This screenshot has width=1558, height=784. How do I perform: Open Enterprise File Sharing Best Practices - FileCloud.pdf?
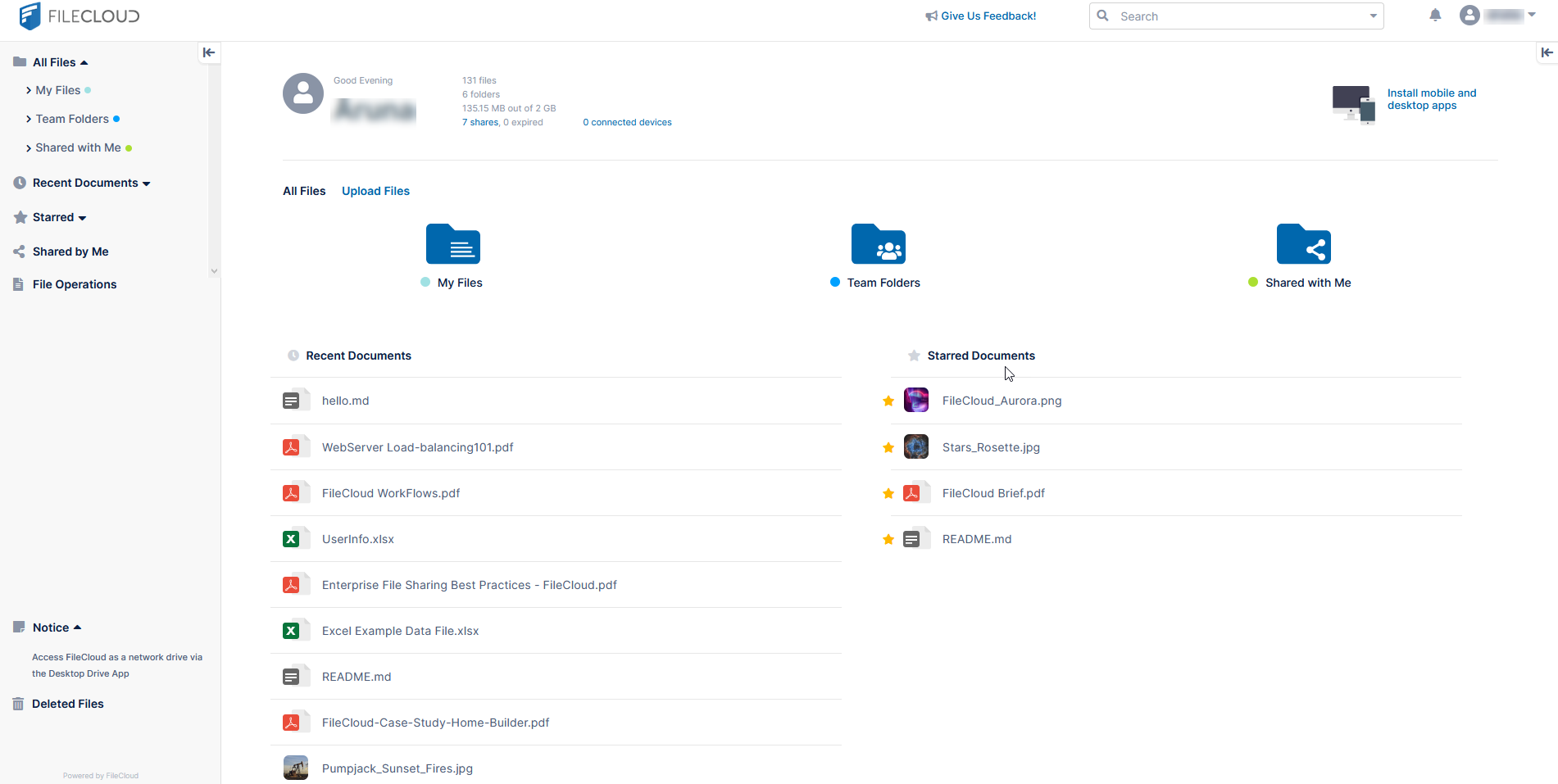(x=469, y=585)
